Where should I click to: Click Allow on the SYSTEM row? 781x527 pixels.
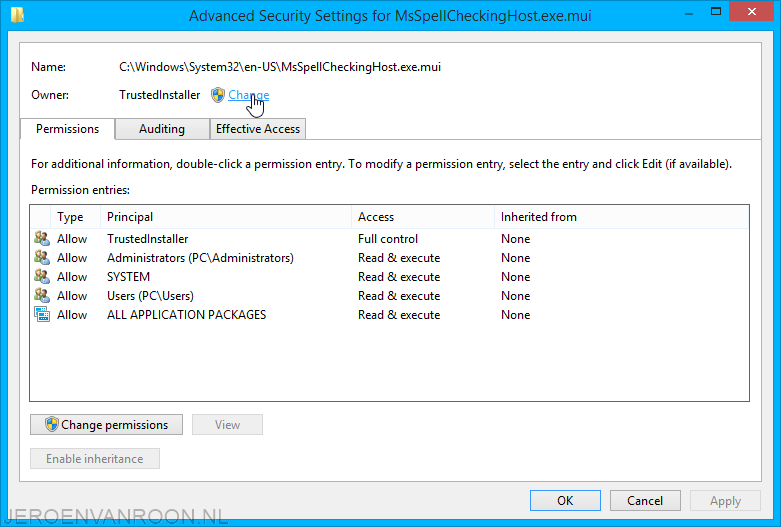click(72, 276)
